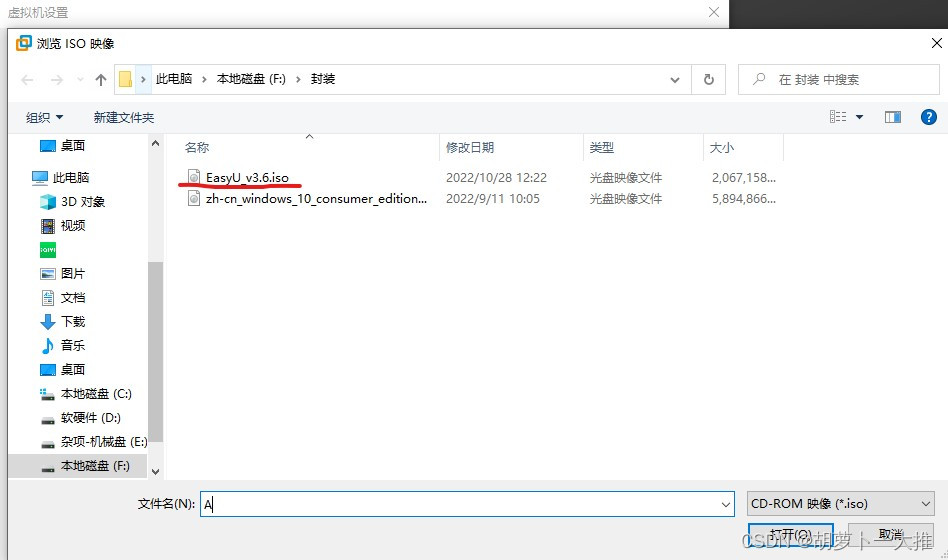Read the 2022/10/28 12:22 modified date

(x=496, y=178)
